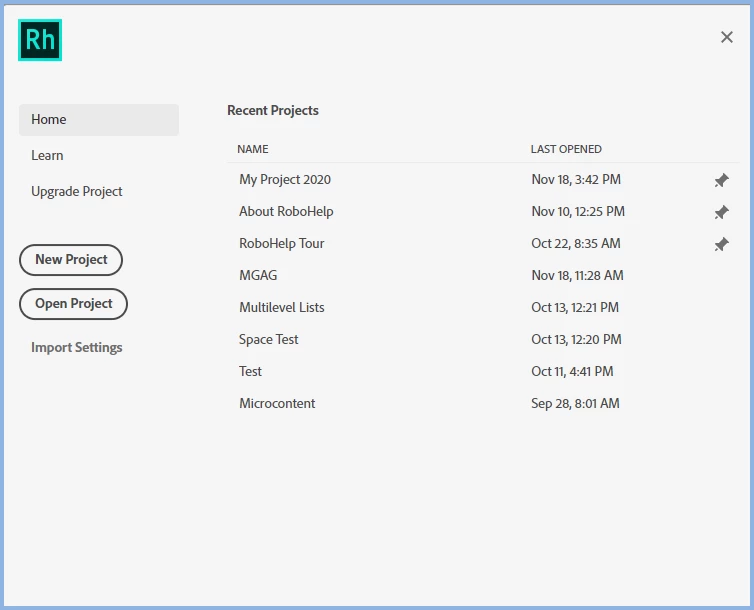Unpin the My Project 2020 project

coord(721,180)
